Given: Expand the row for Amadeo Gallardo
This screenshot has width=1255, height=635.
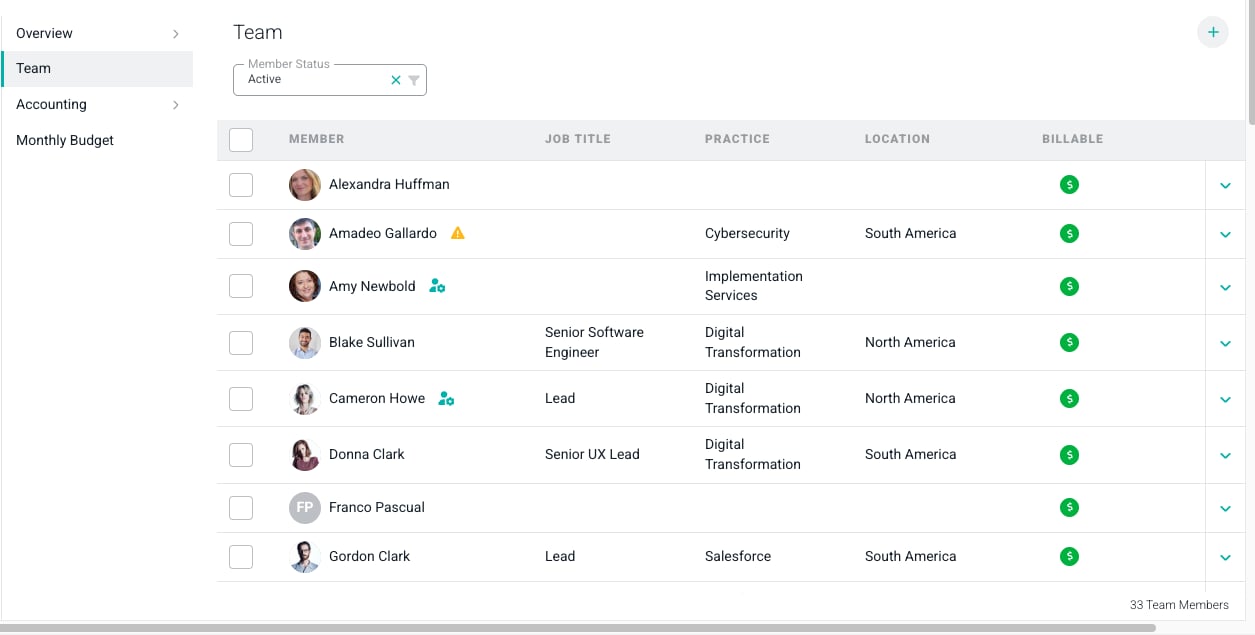Looking at the screenshot, I should (x=1225, y=234).
